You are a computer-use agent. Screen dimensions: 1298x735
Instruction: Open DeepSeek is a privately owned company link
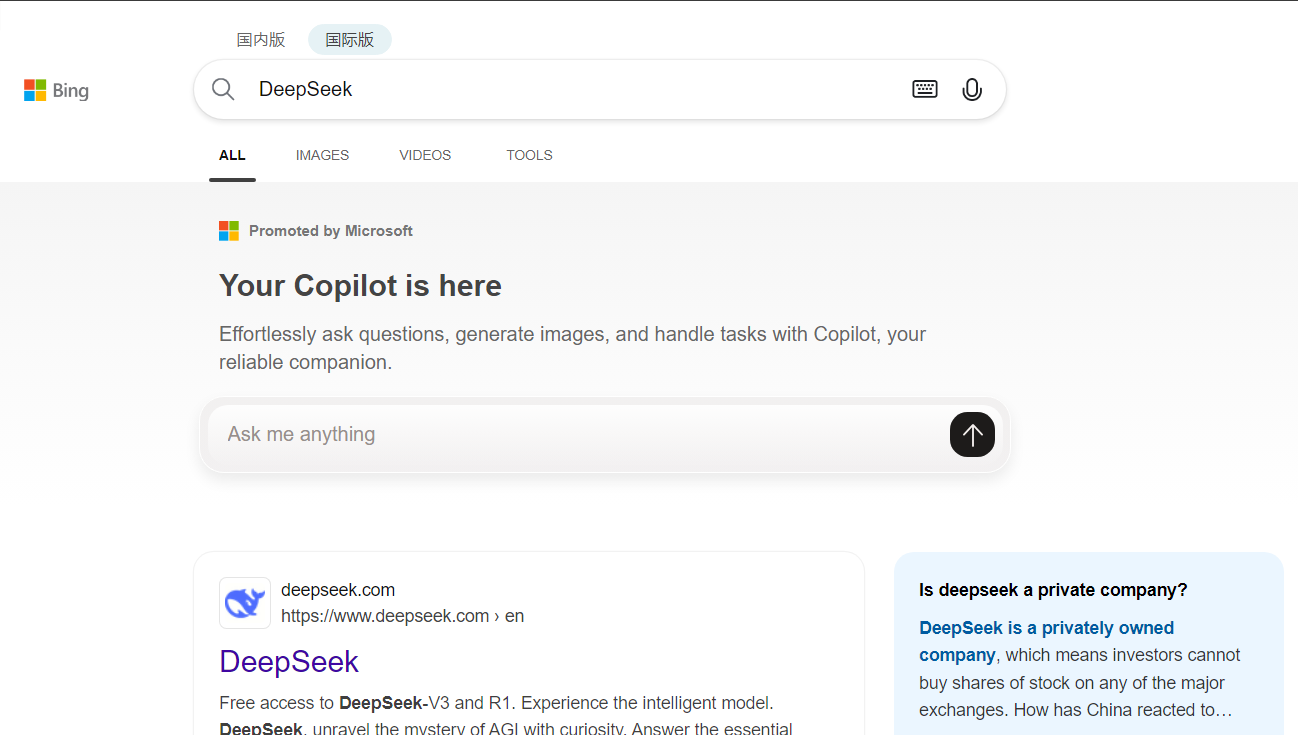(x=1046, y=641)
